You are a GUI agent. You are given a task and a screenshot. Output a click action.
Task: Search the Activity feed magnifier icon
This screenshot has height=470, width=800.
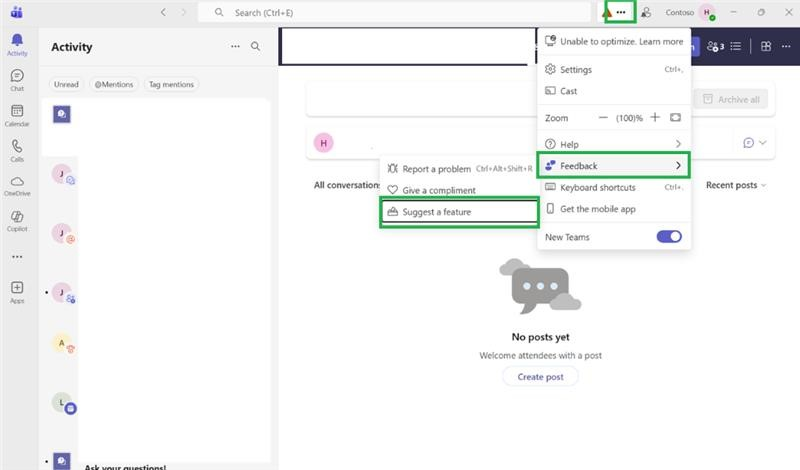255,46
